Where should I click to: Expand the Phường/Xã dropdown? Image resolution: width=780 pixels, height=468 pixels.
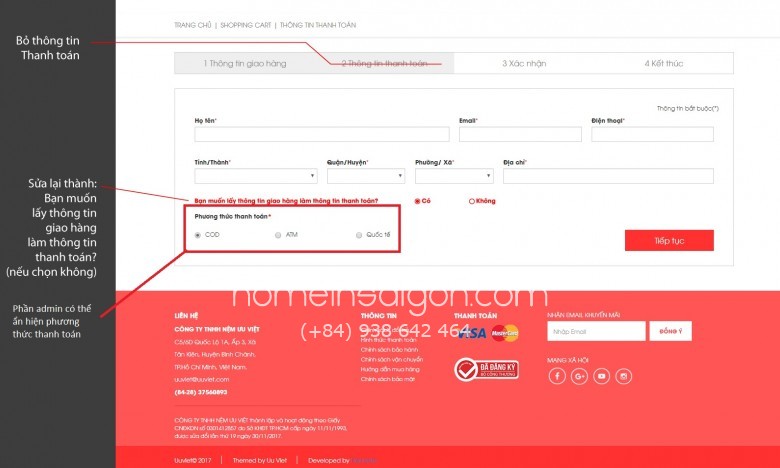(453, 176)
